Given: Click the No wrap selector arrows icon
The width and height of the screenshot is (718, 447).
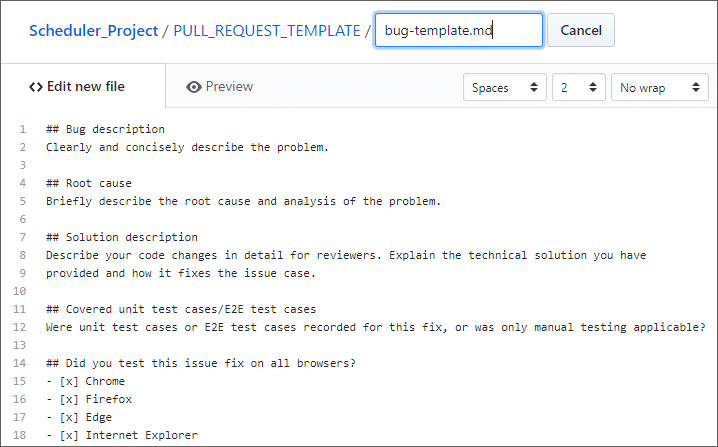Looking at the screenshot, I should 696,87.
